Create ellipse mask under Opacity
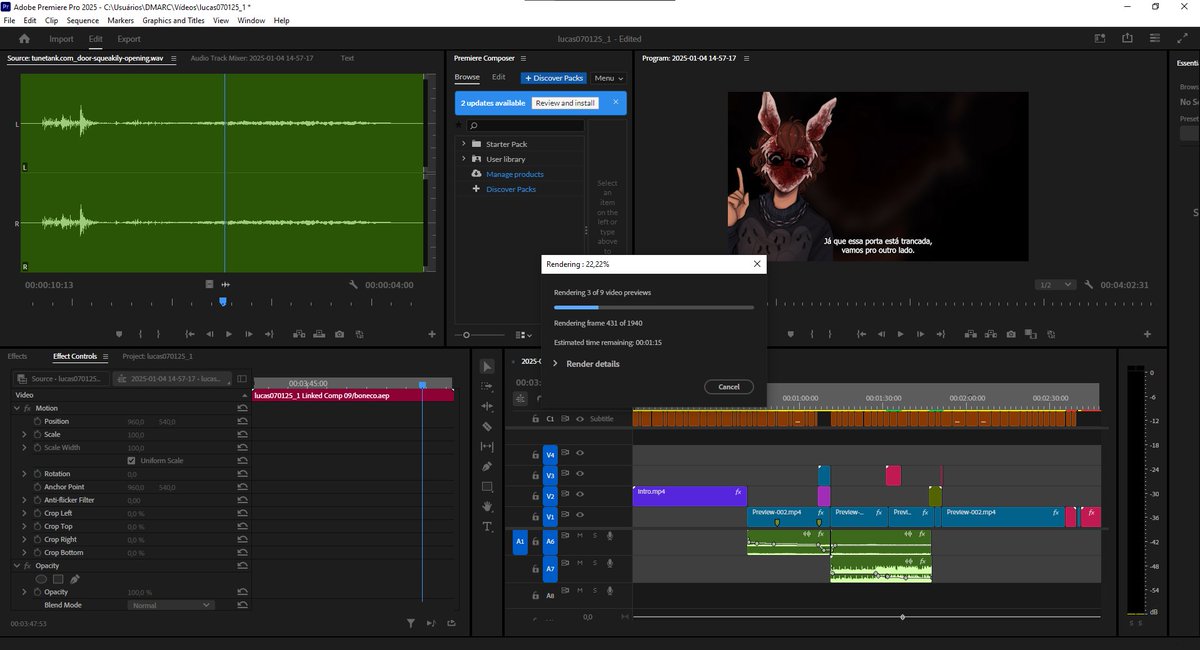 (42, 579)
